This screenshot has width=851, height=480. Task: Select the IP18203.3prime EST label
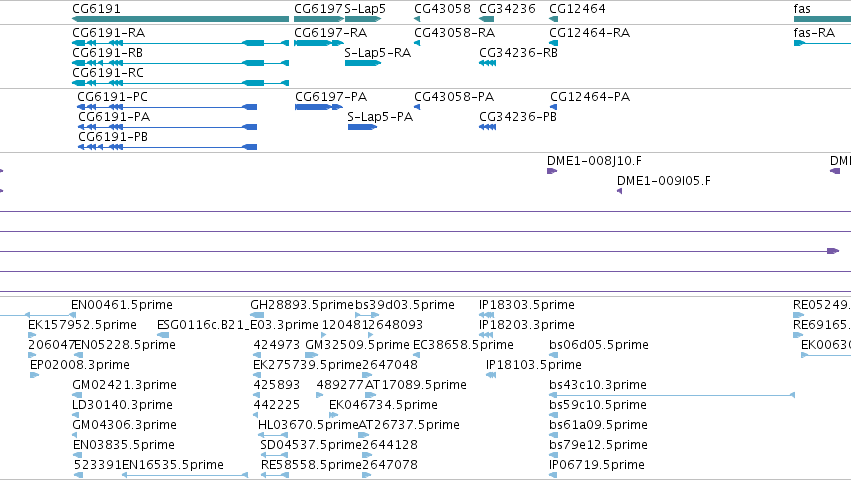pyautogui.click(x=527, y=325)
